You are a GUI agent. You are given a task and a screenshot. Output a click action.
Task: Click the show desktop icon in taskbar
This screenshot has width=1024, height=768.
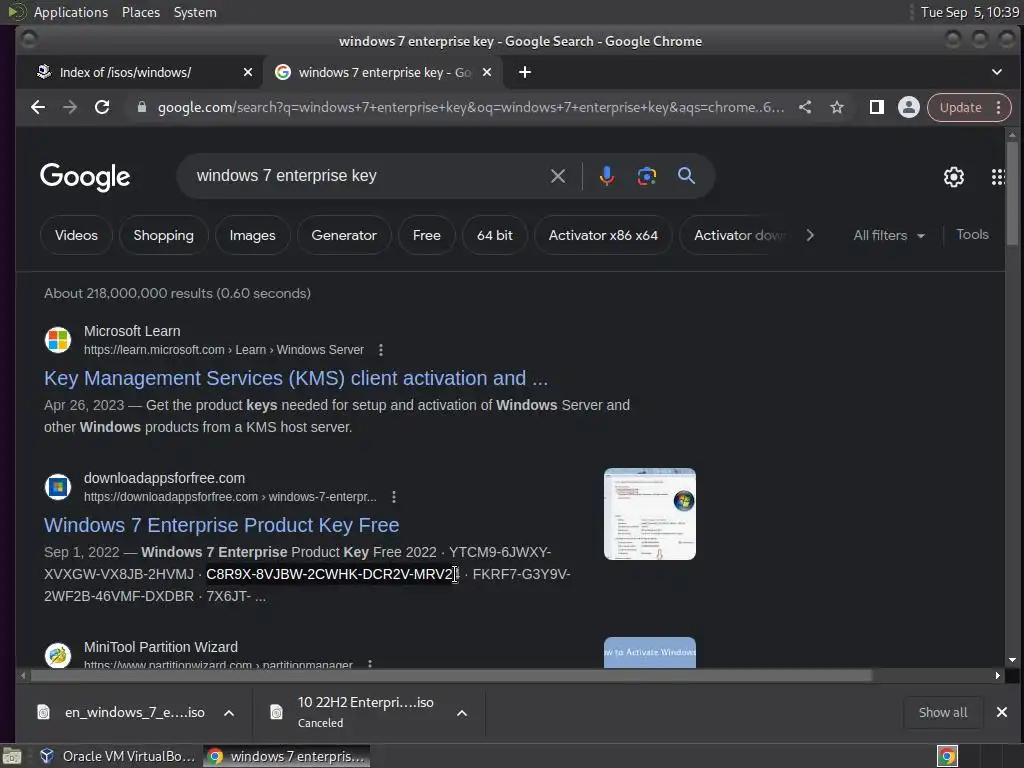click(x=12, y=756)
